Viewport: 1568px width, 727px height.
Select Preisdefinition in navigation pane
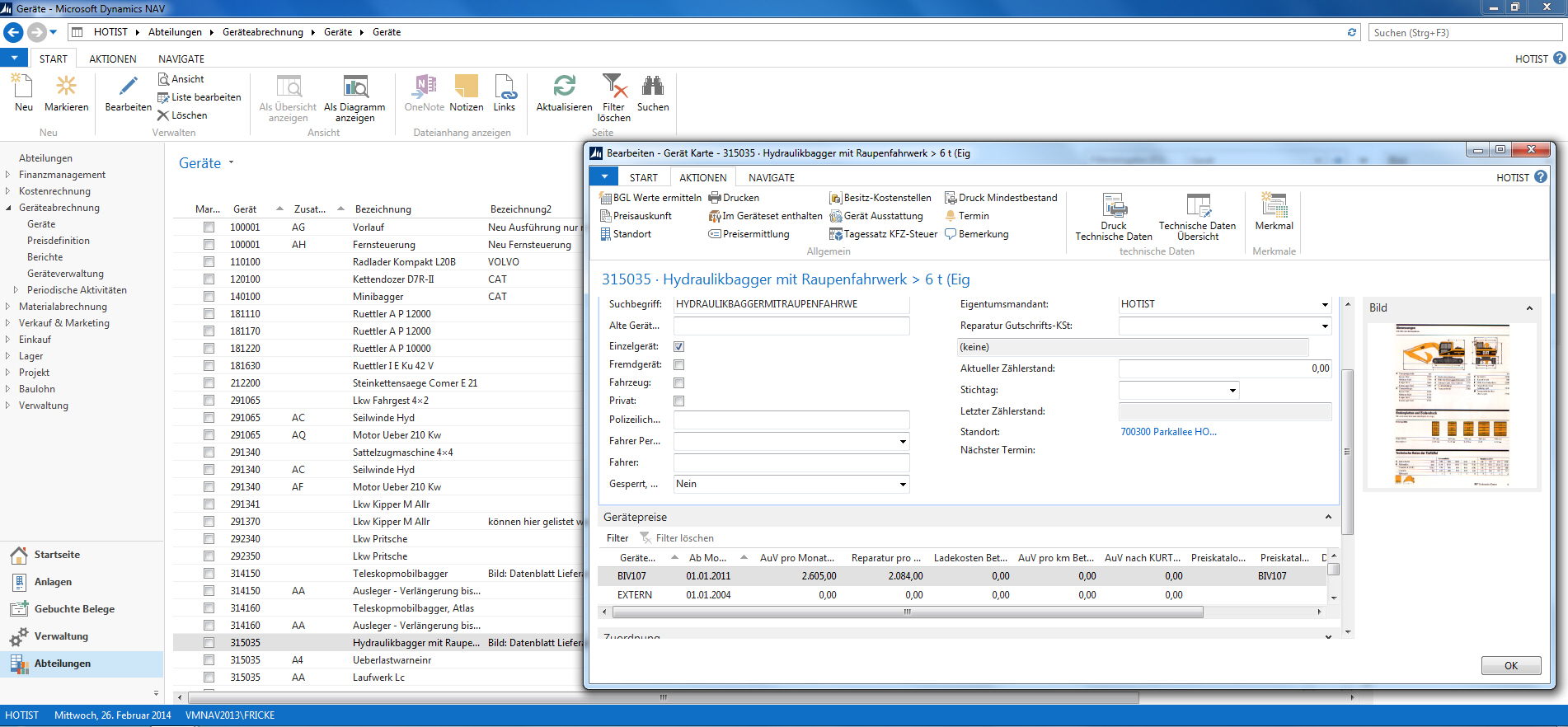(59, 241)
